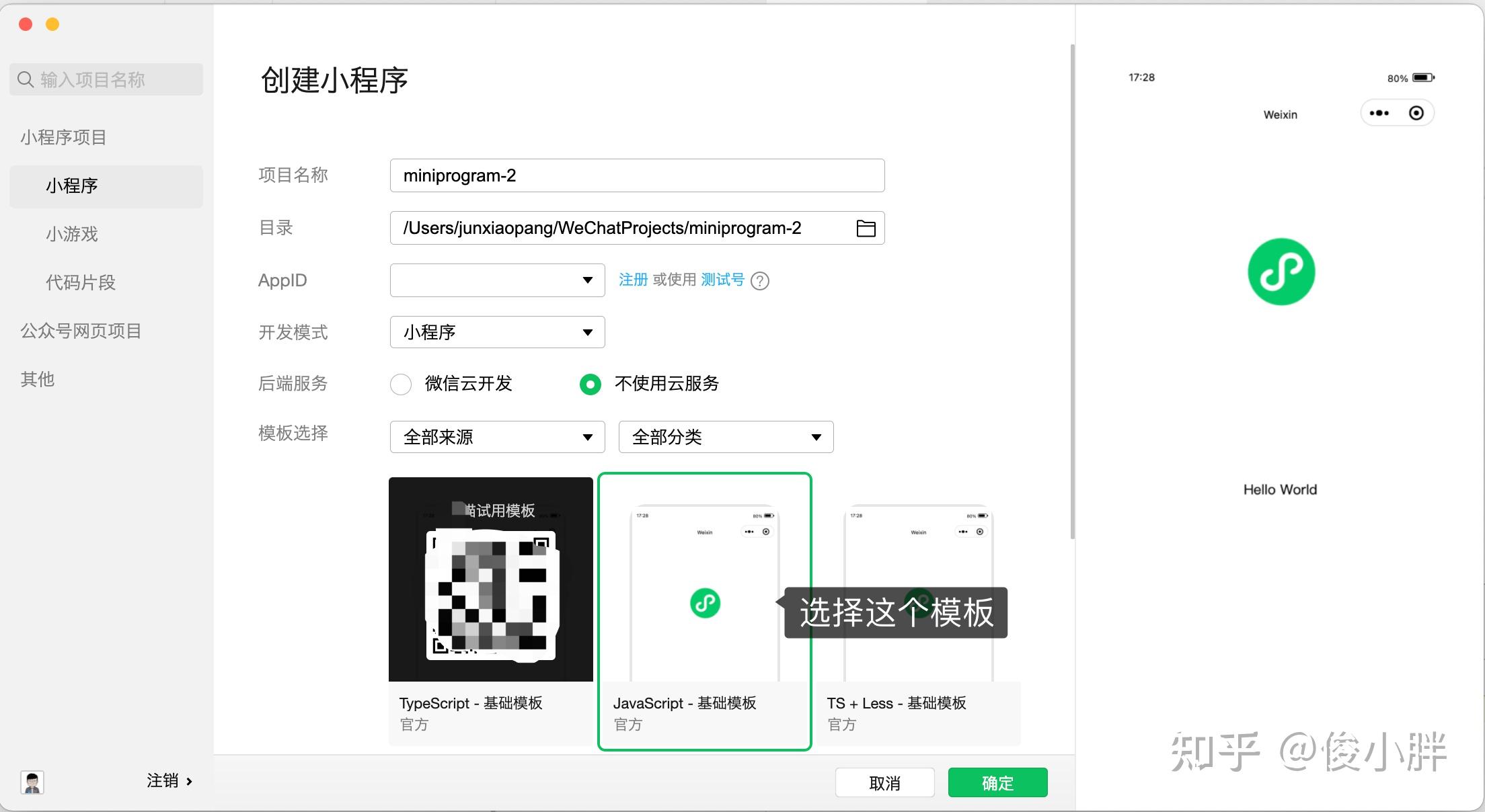Click the battery icon in preview status bar

(x=1423, y=77)
